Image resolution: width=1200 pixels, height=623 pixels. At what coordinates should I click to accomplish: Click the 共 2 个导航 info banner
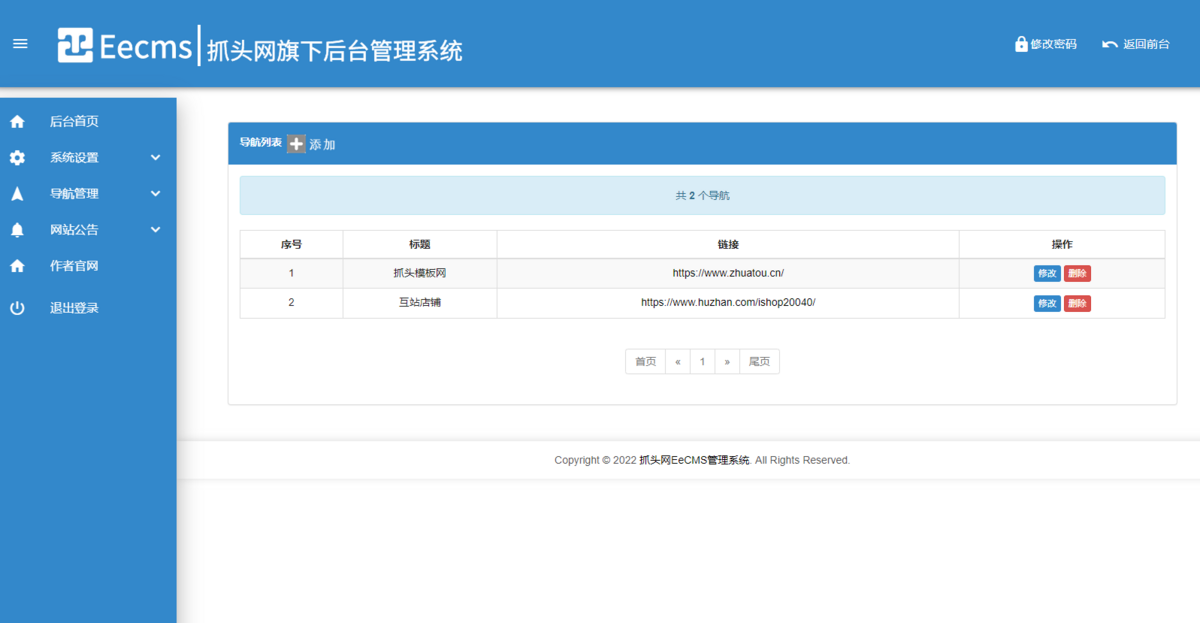point(702,195)
